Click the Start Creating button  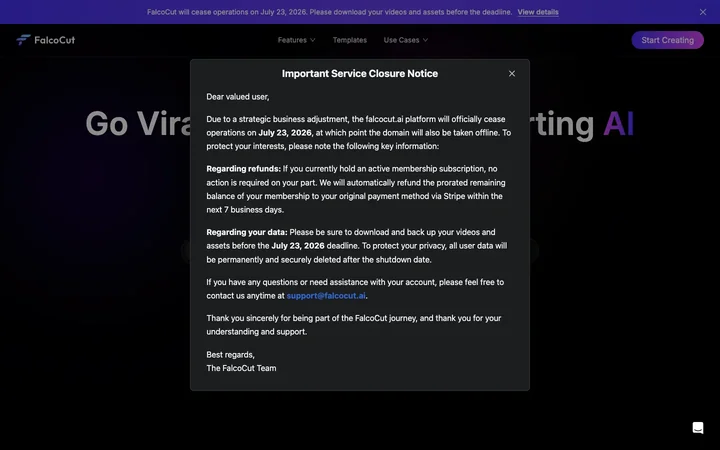click(667, 40)
